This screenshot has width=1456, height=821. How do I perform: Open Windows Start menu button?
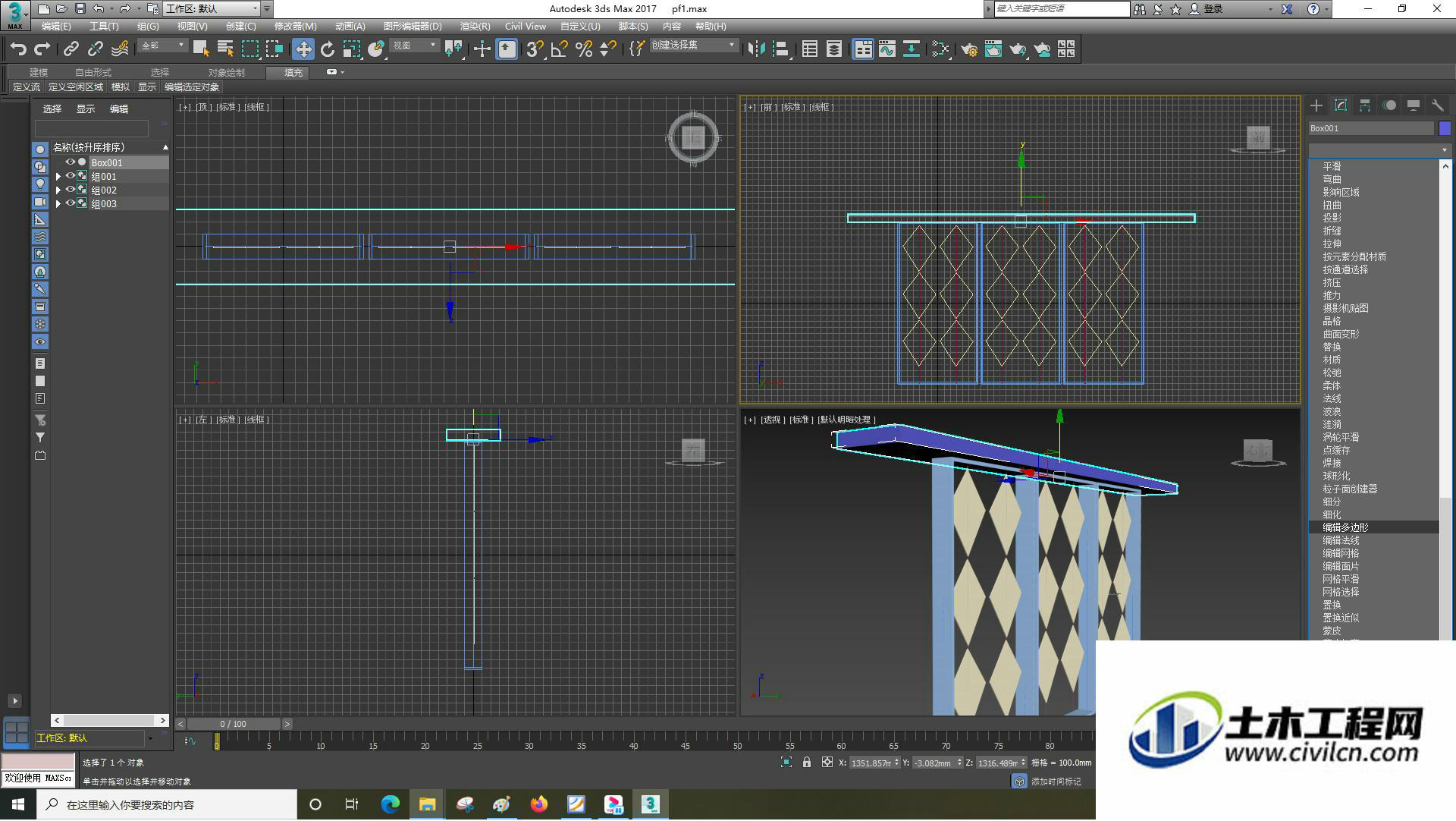coord(18,804)
